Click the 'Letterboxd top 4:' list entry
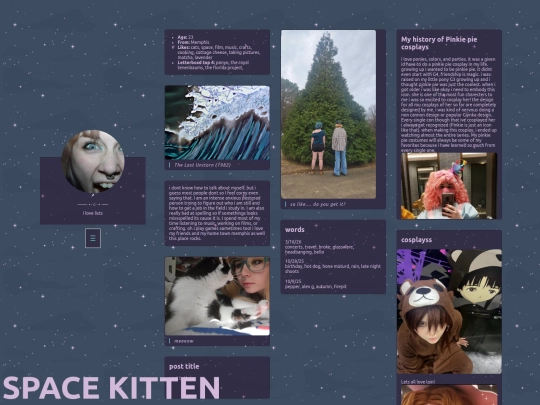 point(213,65)
